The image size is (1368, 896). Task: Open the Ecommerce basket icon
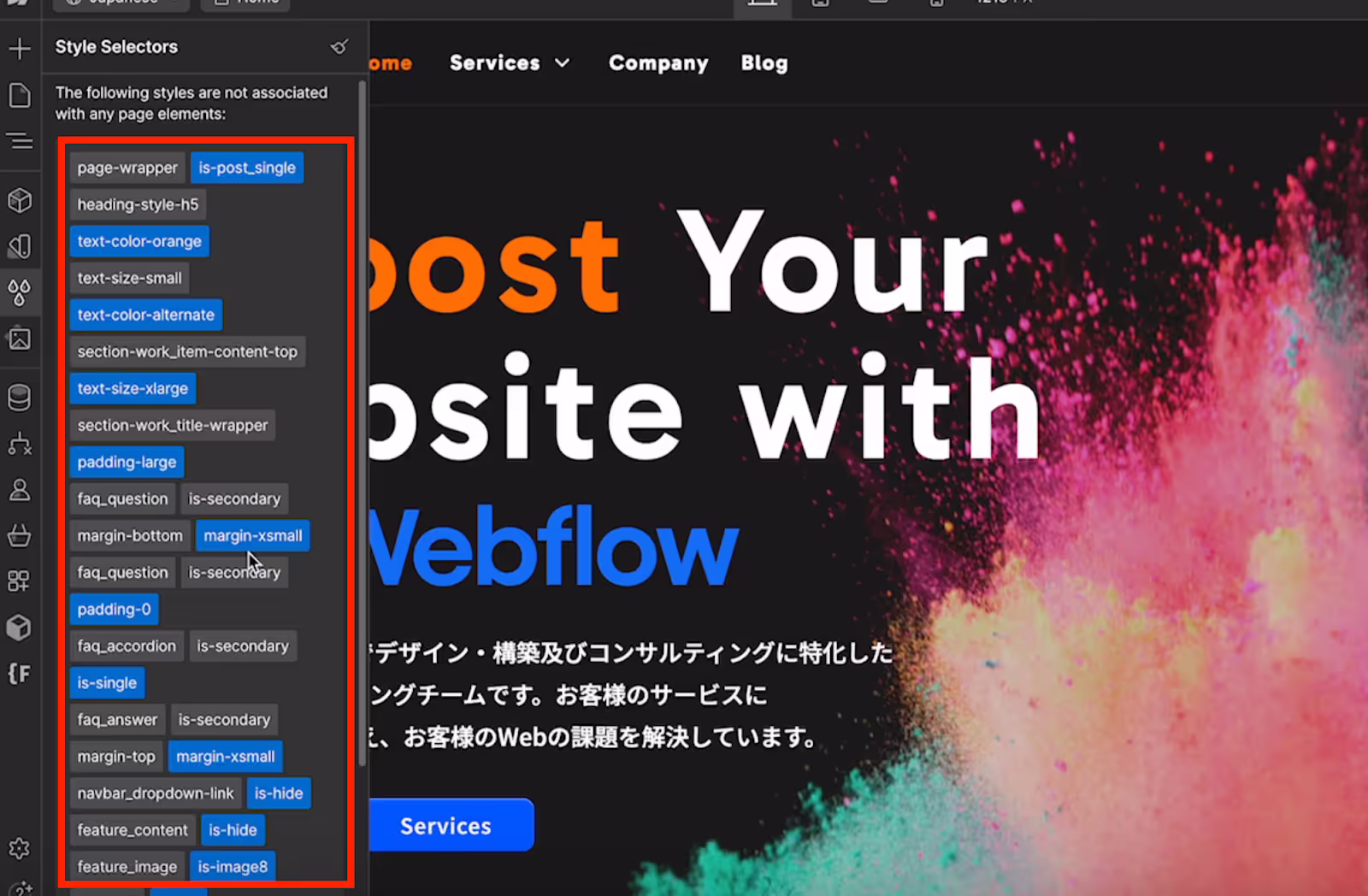[20, 535]
